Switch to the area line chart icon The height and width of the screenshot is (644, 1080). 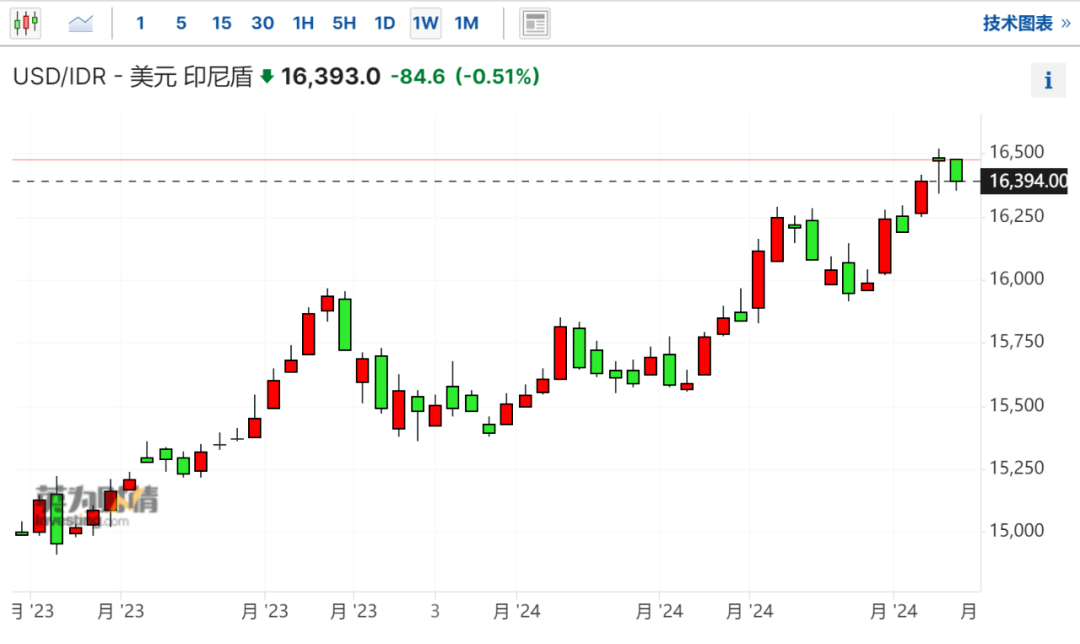point(80,22)
